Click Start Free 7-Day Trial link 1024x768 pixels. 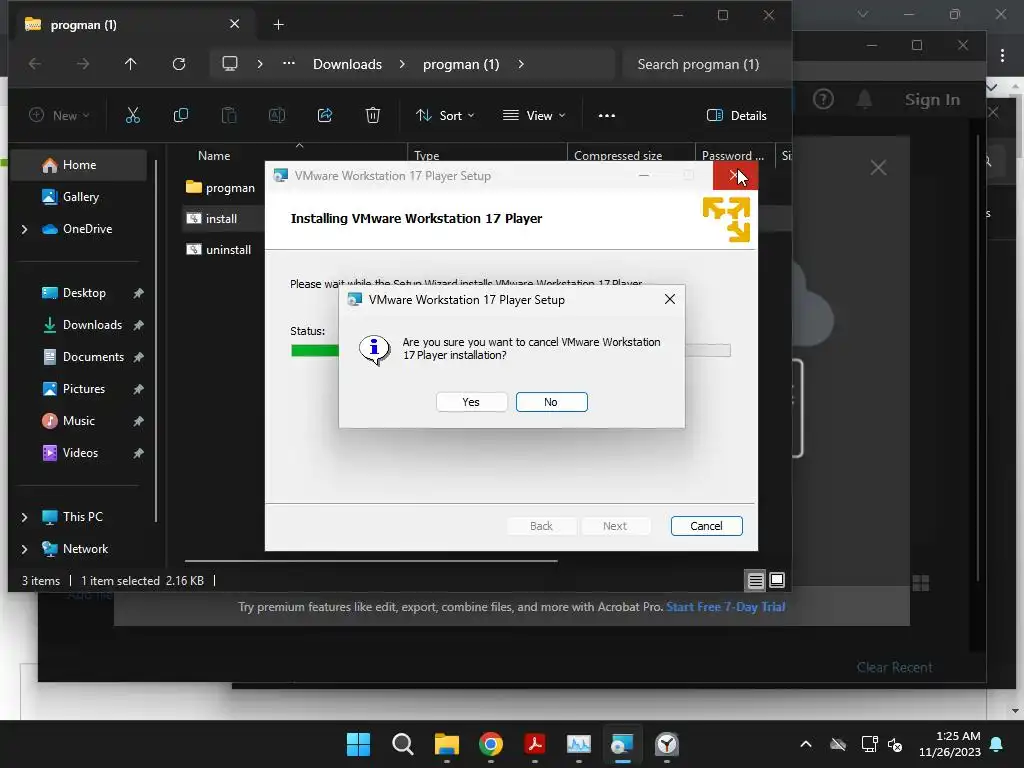pos(726,607)
